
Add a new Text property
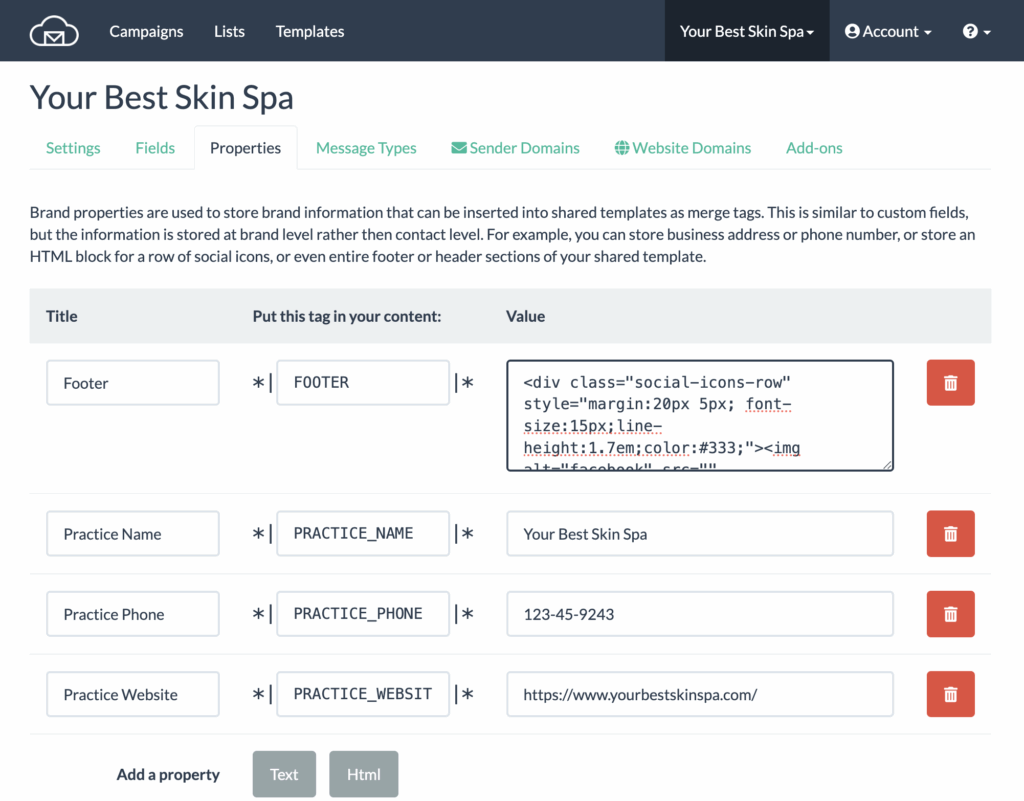pos(284,774)
